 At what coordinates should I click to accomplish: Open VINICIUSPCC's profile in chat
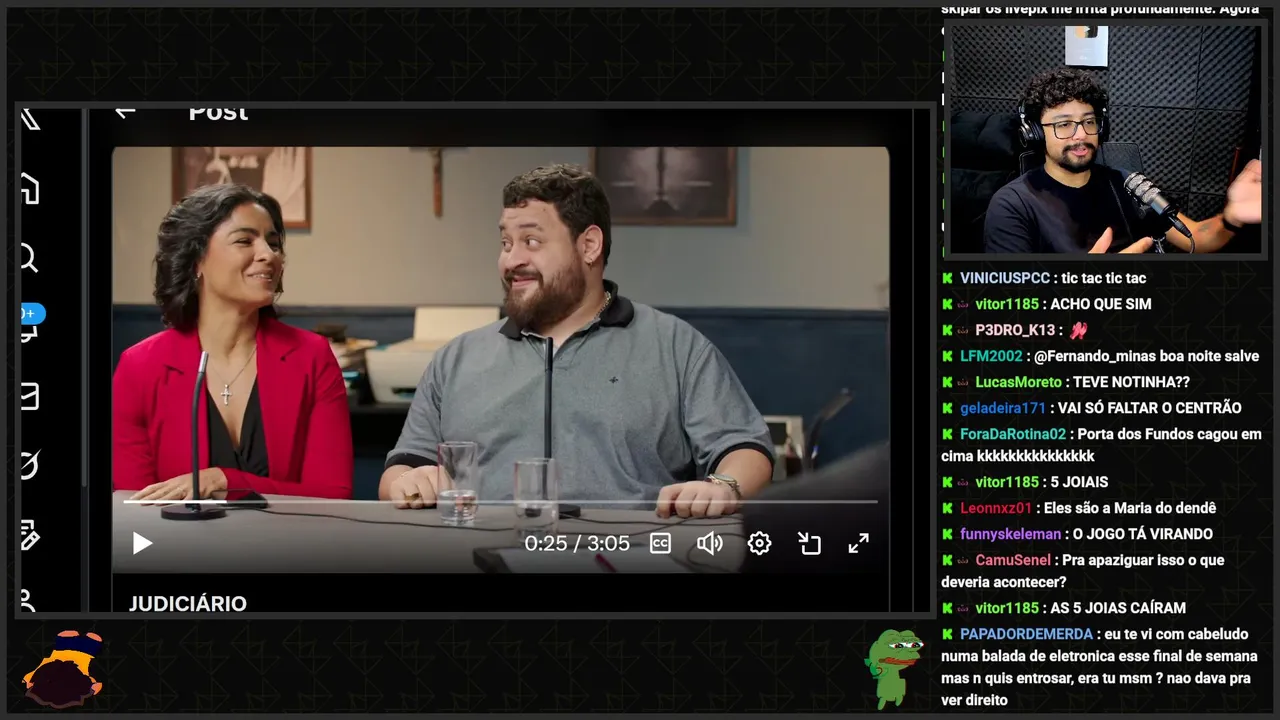point(1005,278)
